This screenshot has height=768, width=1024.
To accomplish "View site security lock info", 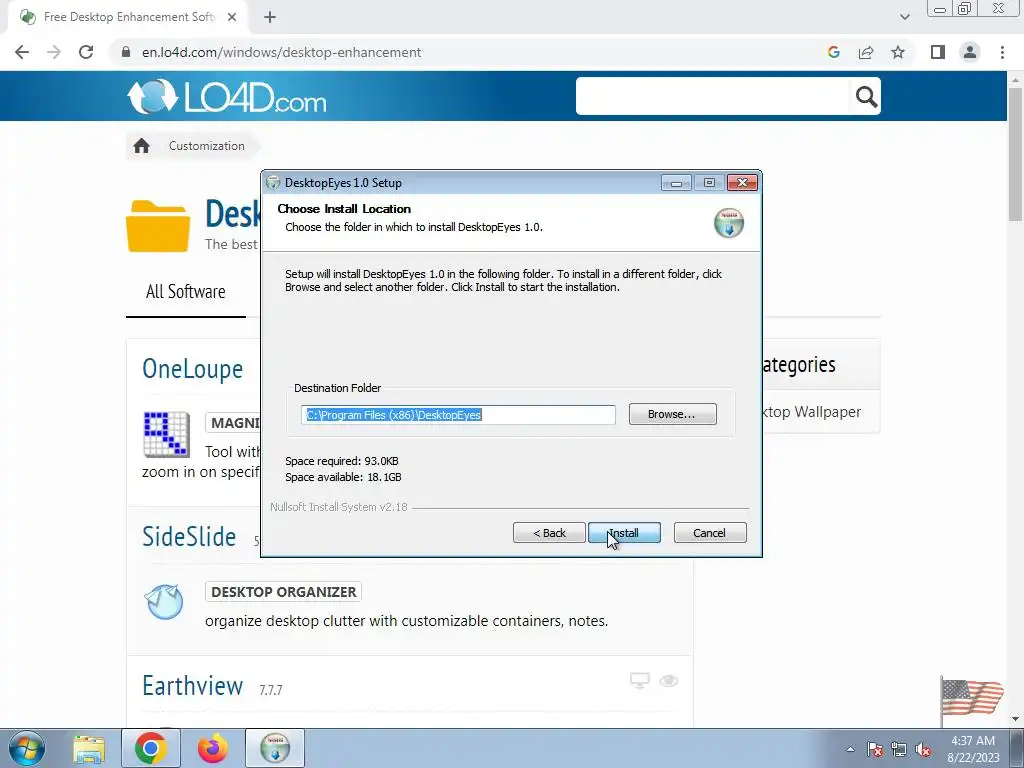I will (x=126, y=52).
